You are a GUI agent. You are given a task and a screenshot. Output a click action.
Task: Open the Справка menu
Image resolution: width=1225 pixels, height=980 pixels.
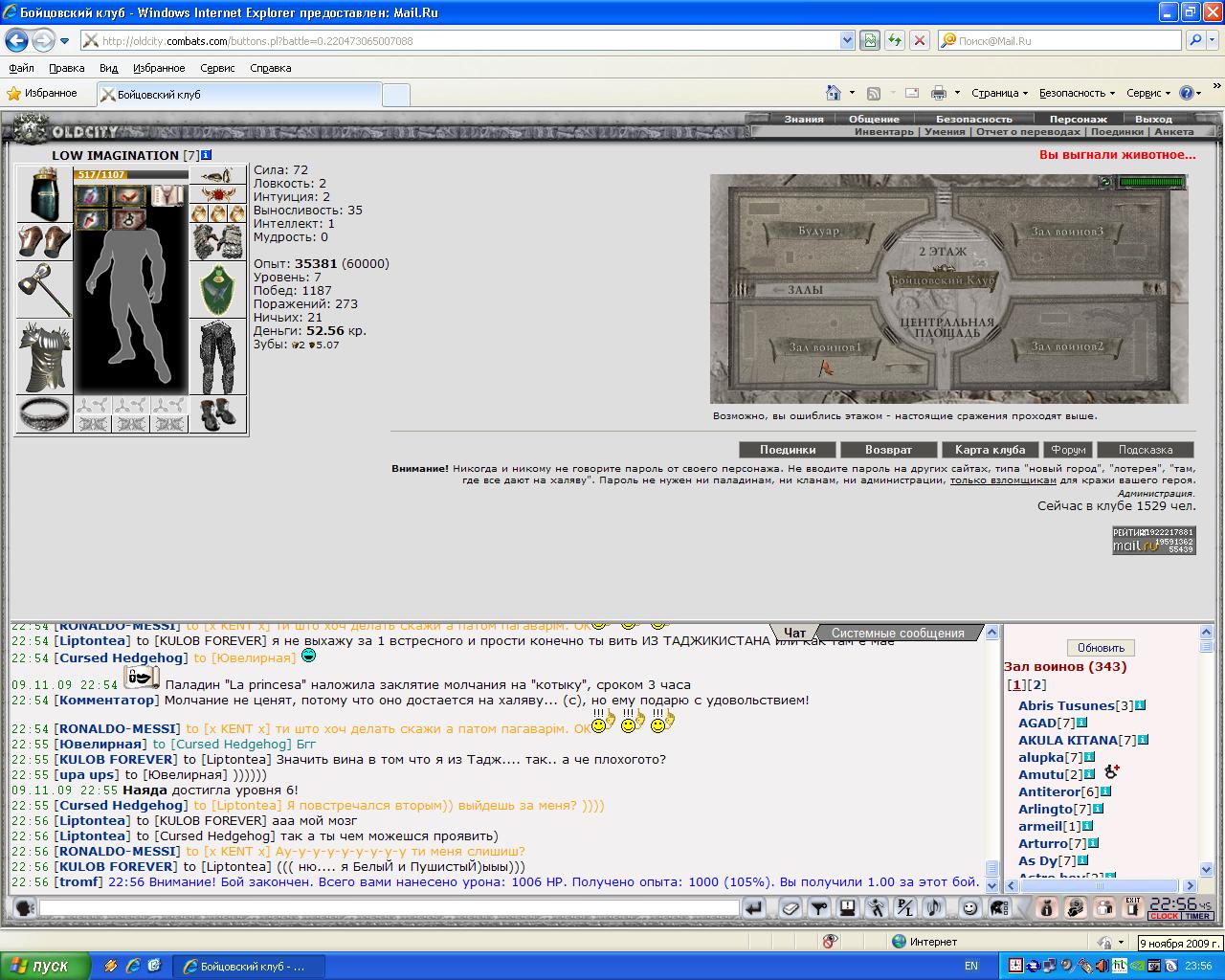[270, 68]
